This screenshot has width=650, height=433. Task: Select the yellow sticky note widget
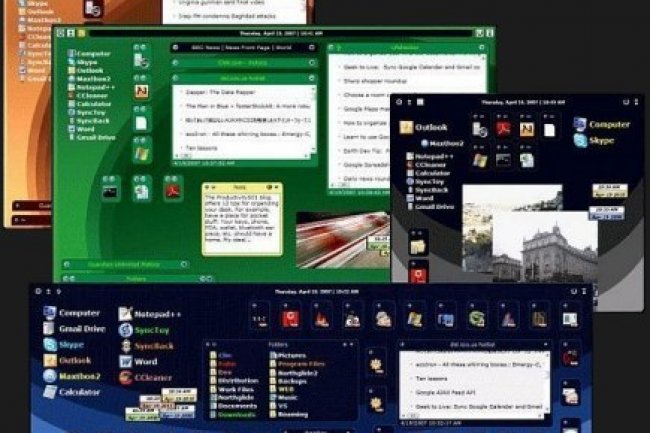coord(240,218)
